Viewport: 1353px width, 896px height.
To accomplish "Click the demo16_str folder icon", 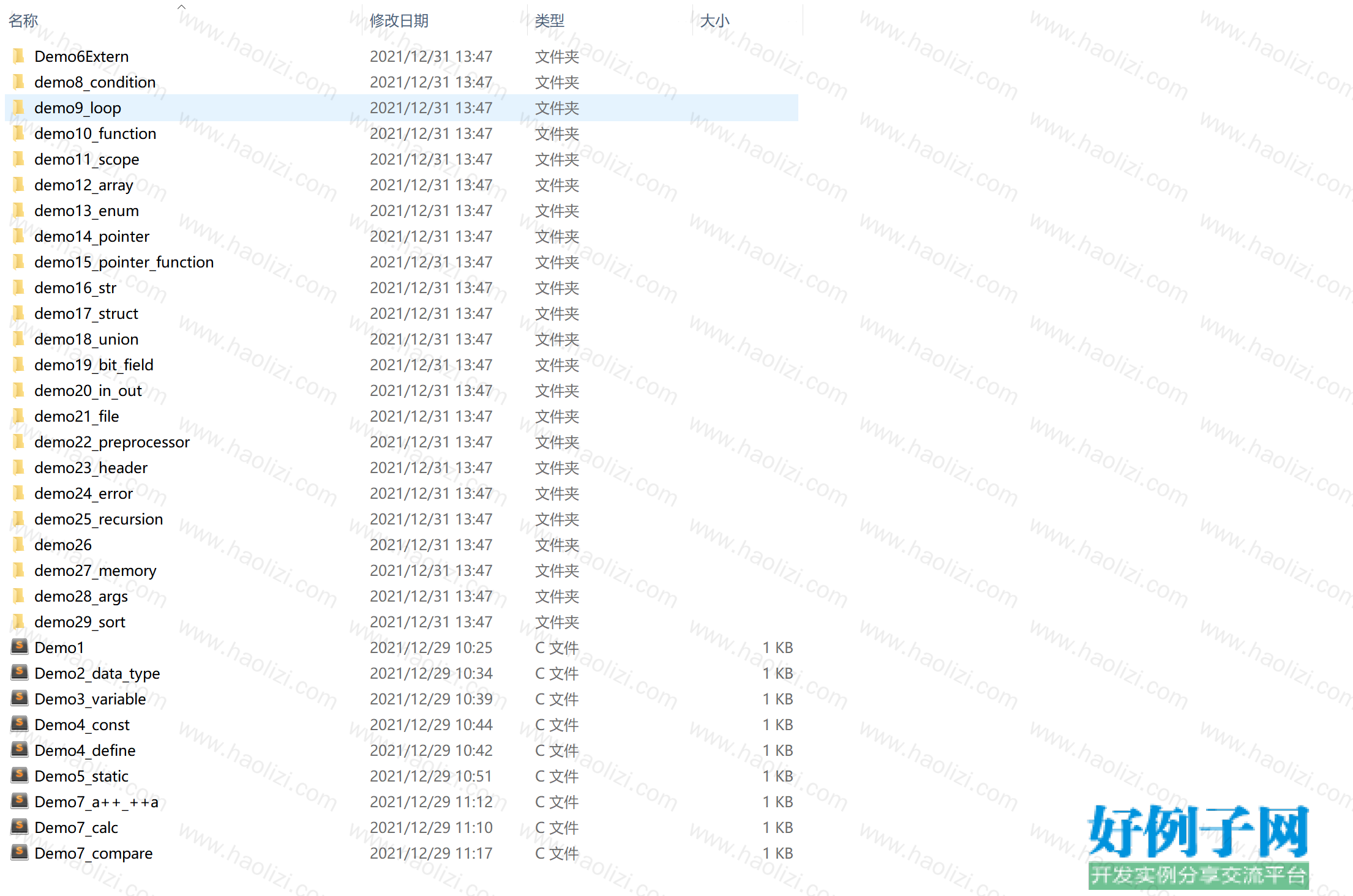I will point(19,288).
